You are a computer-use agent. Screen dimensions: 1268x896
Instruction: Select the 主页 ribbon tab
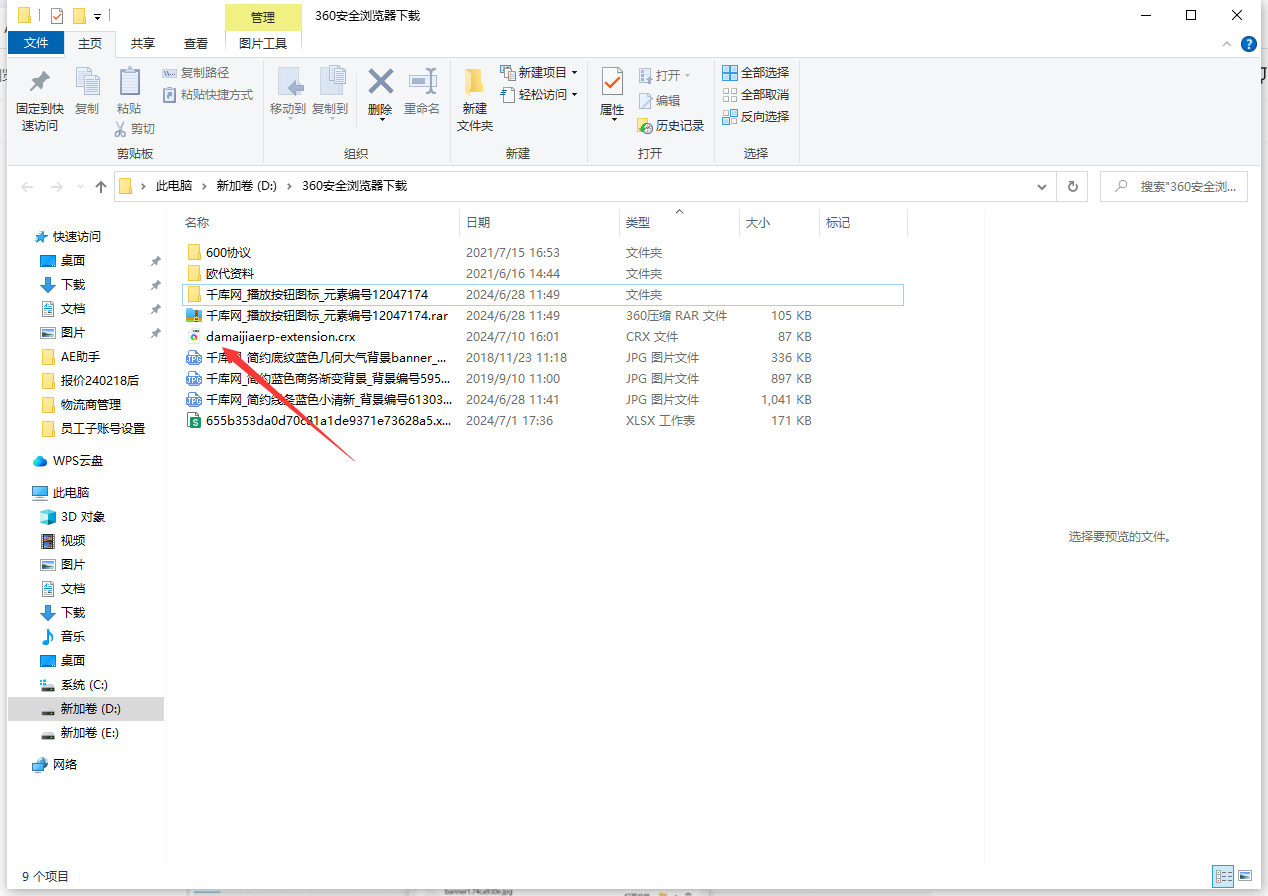click(90, 43)
